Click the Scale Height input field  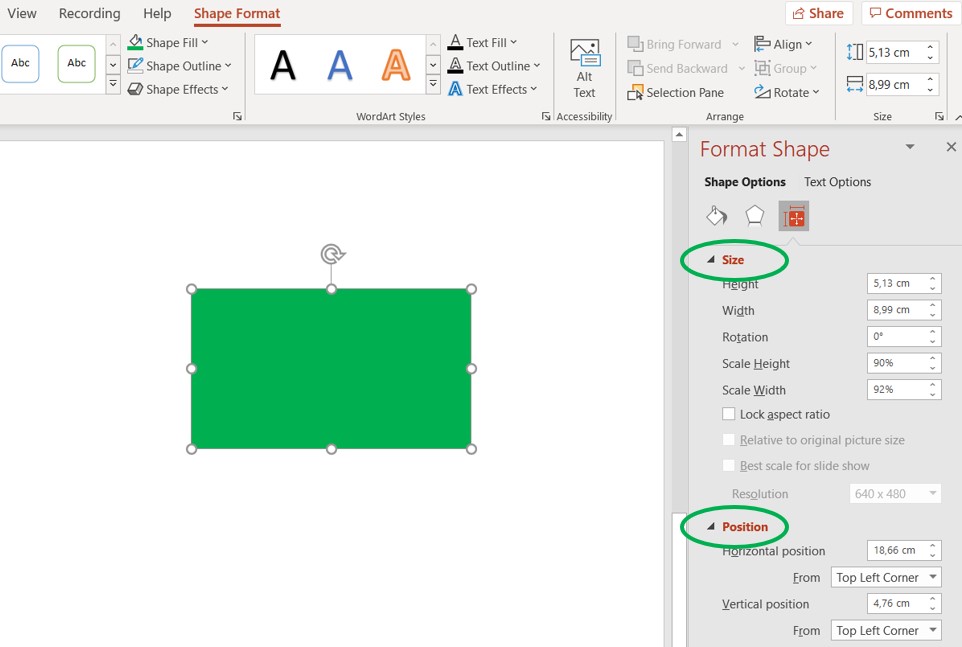(x=896, y=363)
